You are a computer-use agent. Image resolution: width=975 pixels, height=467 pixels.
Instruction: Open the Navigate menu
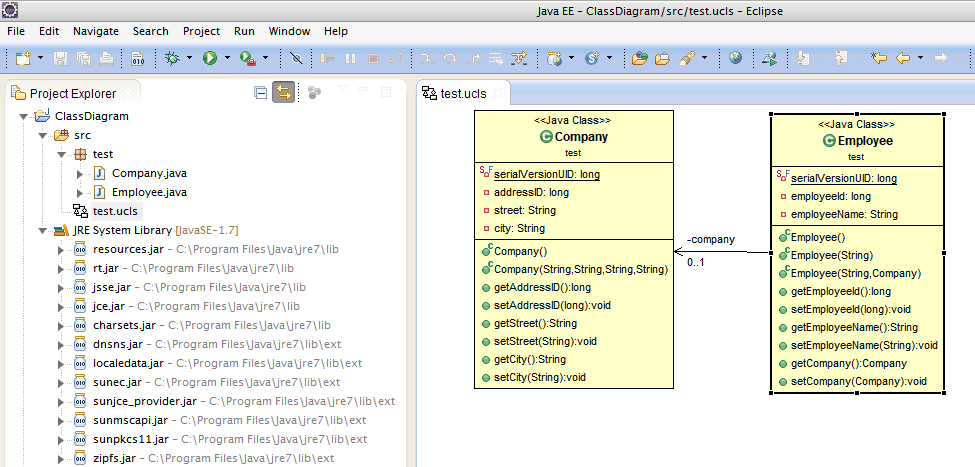coord(95,31)
